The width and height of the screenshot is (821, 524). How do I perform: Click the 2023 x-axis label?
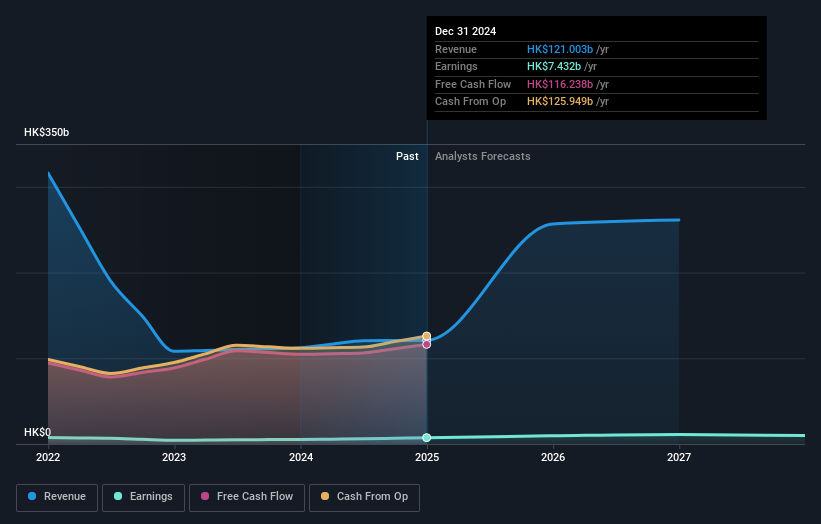[x=174, y=458]
